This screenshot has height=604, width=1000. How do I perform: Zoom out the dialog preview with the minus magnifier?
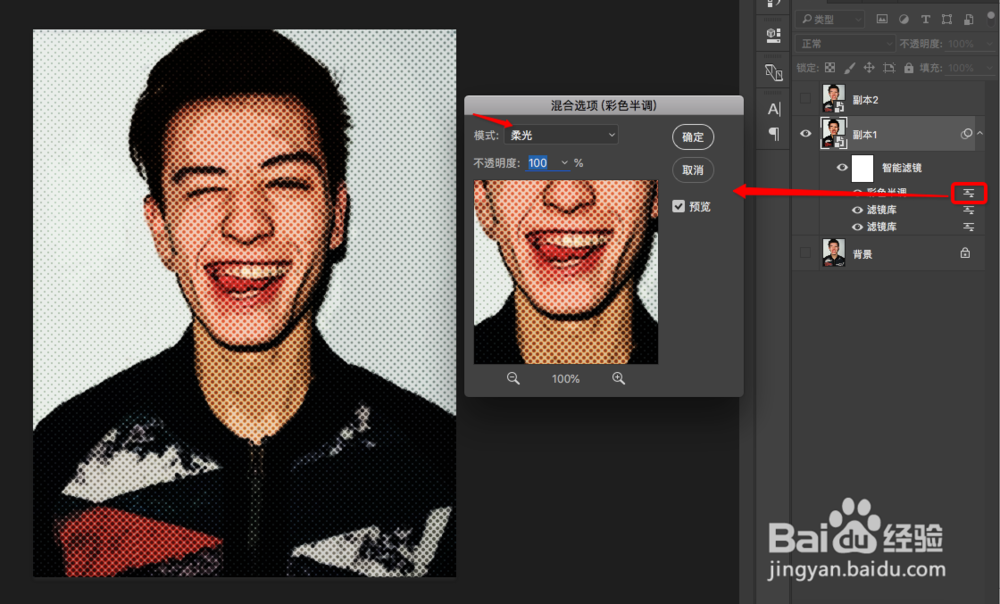tap(513, 379)
